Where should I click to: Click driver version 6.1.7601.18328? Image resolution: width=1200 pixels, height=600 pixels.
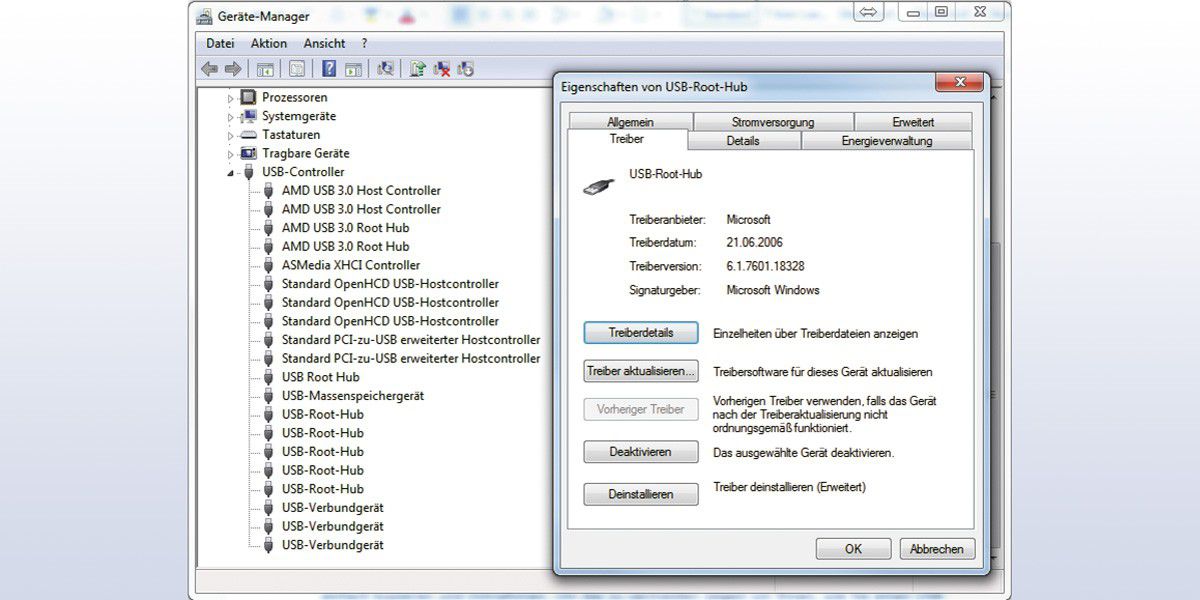pyautogui.click(x=766, y=267)
